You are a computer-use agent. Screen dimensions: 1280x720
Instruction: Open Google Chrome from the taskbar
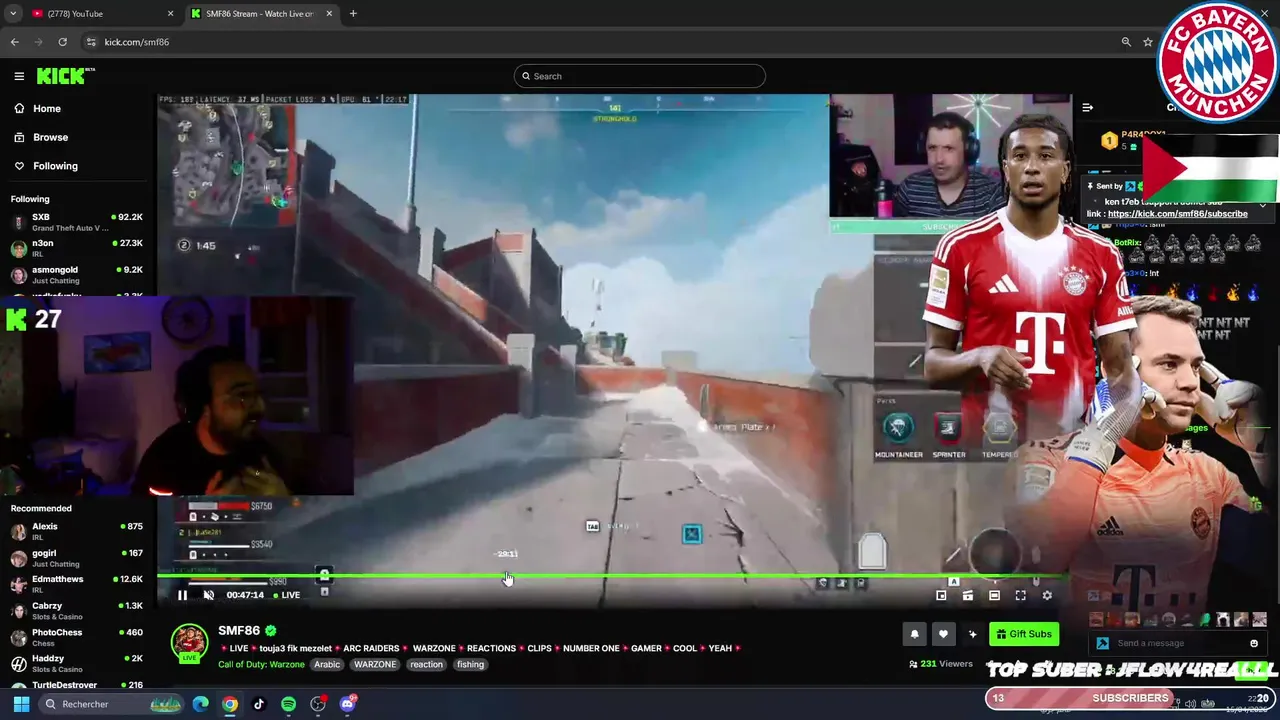point(230,704)
